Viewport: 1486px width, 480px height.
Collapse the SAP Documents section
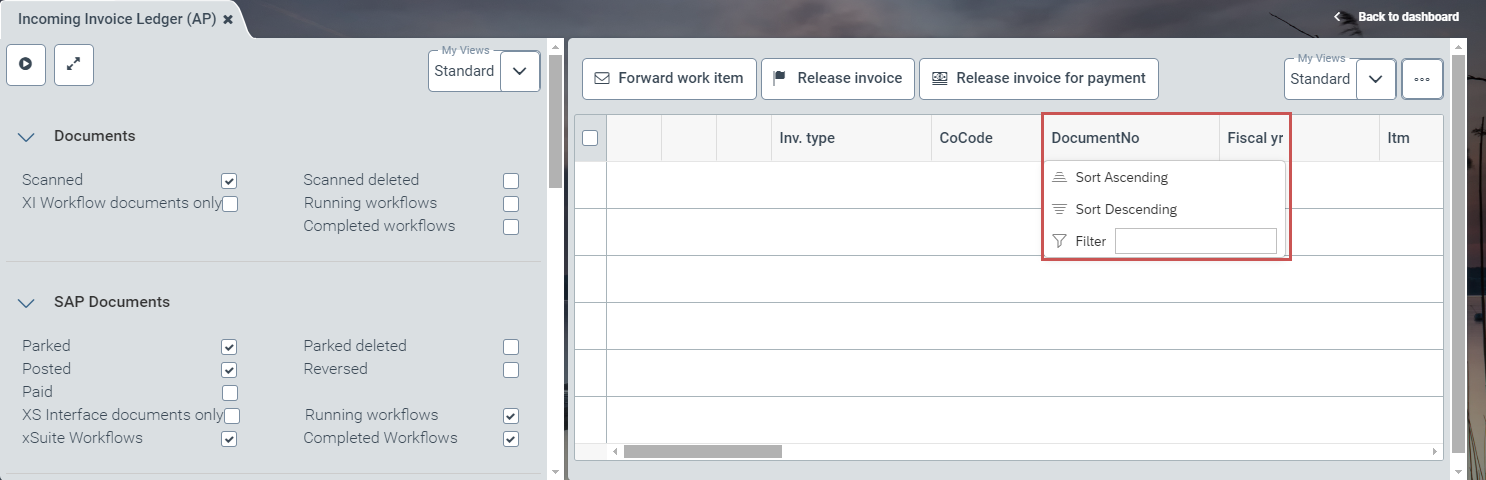(27, 303)
